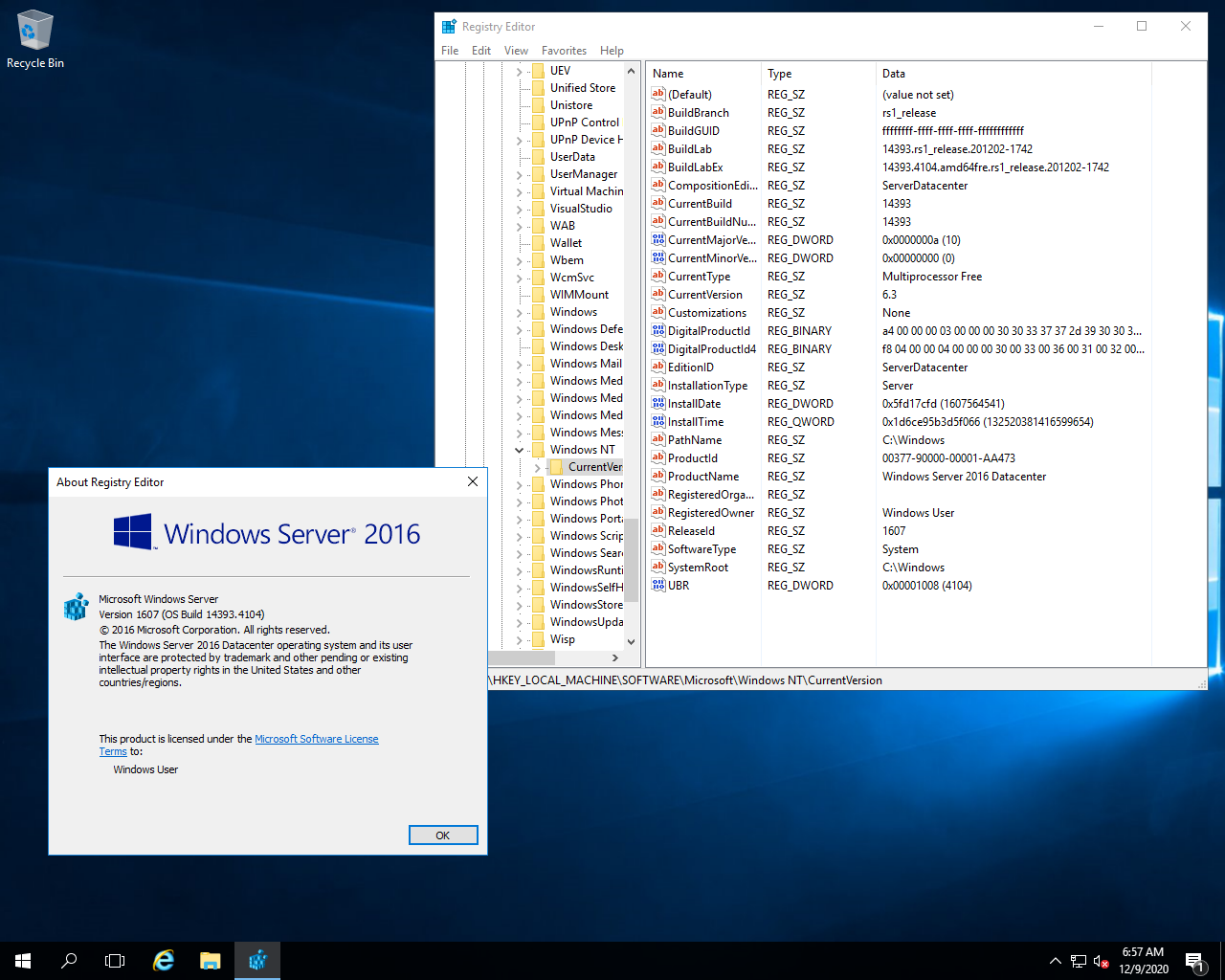This screenshot has width=1225, height=980.
Task: Select the BuildBranch string value icon
Action: 657,112
